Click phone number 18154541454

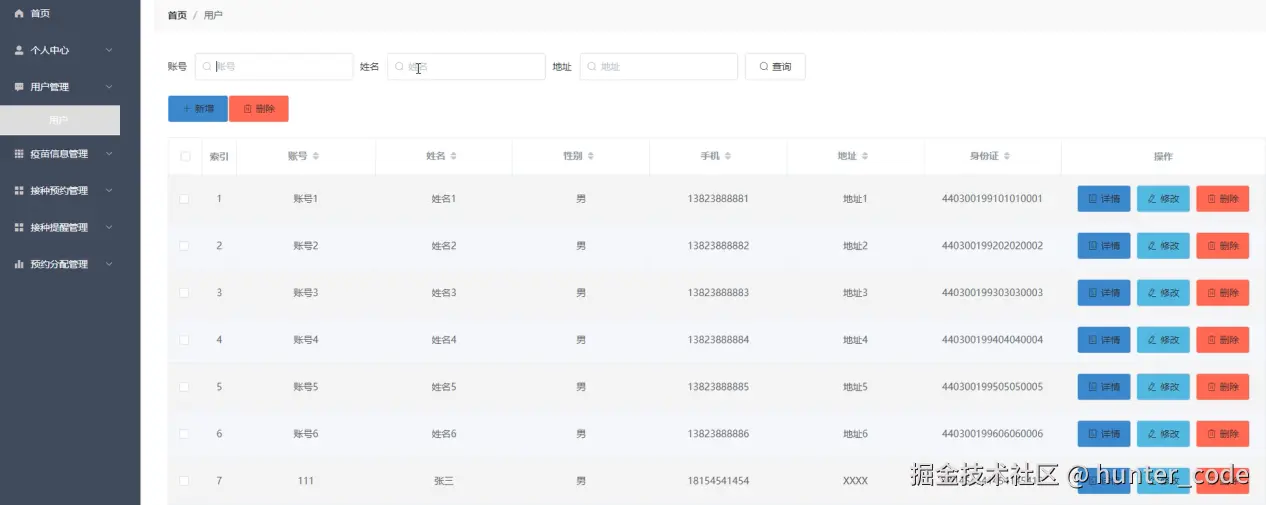pos(718,481)
